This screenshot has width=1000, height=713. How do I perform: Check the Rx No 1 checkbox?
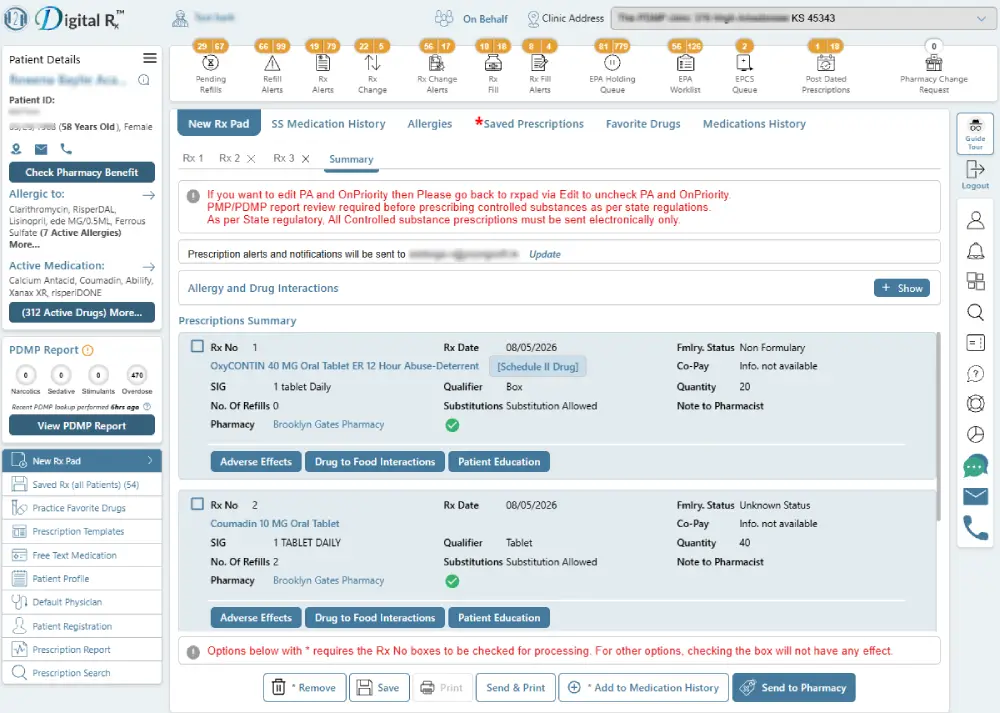(x=197, y=346)
